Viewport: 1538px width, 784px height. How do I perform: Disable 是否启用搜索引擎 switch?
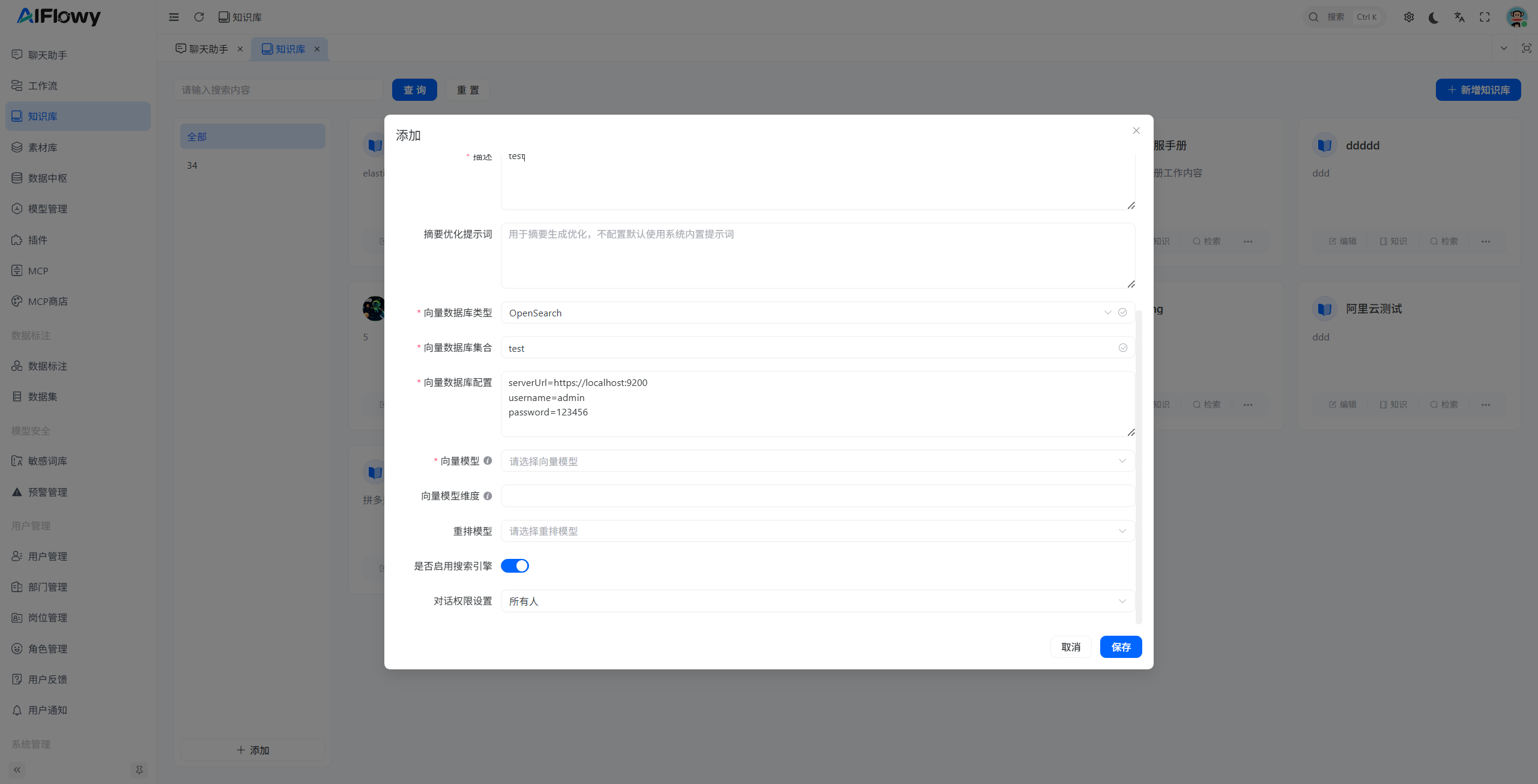pyautogui.click(x=514, y=565)
